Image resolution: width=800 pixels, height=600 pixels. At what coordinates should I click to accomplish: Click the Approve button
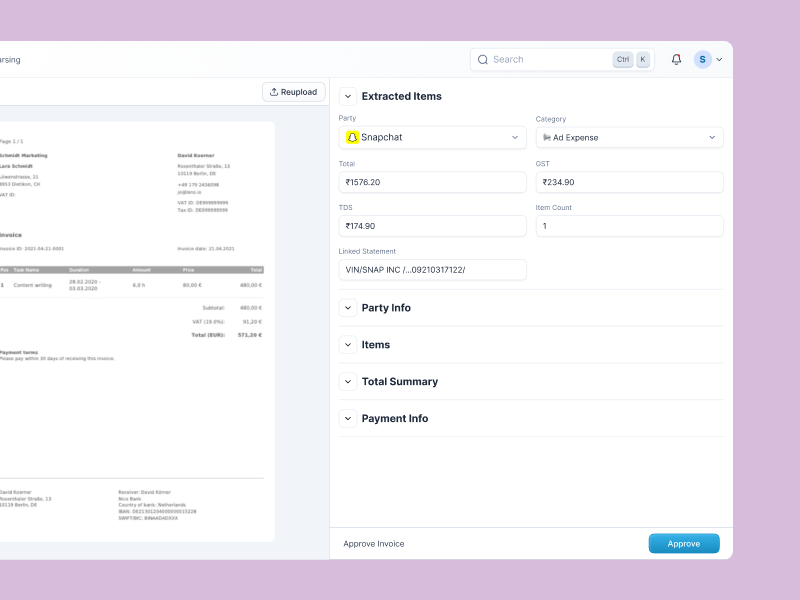pos(684,543)
